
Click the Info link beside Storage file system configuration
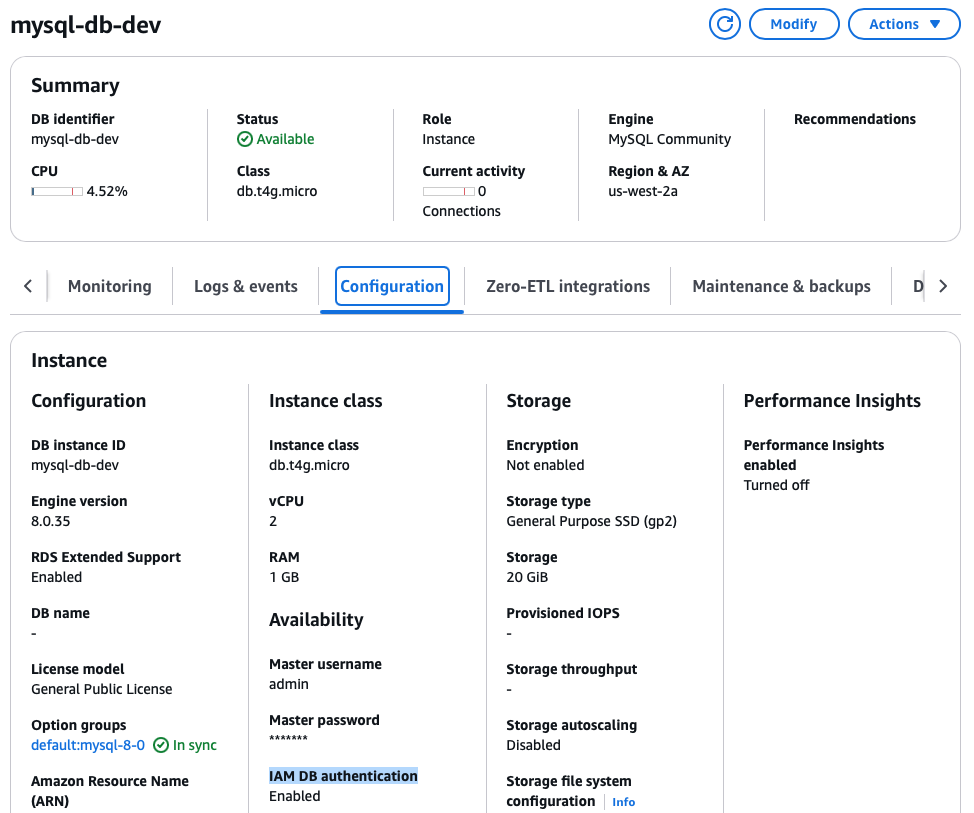pos(624,802)
